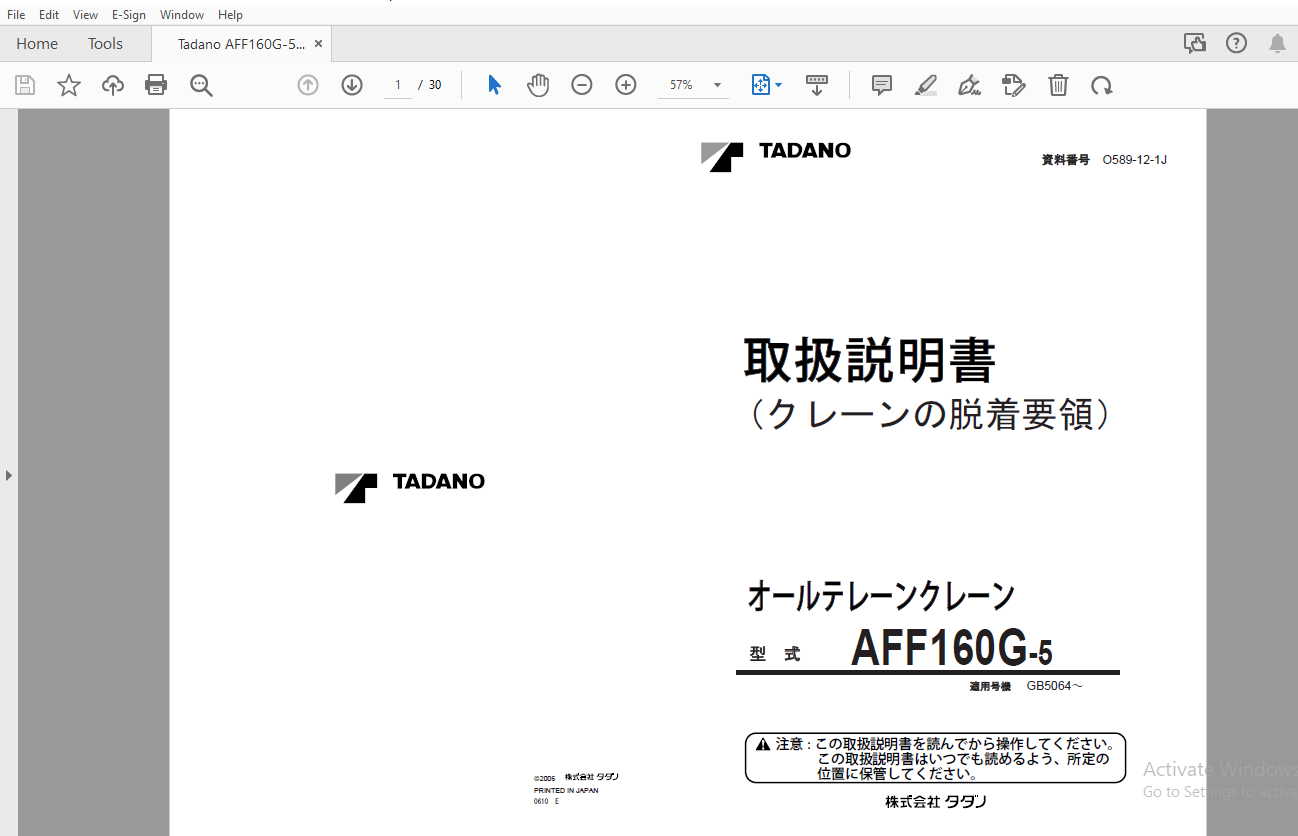1298x836 pixels.
Task: Click the AFF160G-5 model heading
Action: point(951,649)
